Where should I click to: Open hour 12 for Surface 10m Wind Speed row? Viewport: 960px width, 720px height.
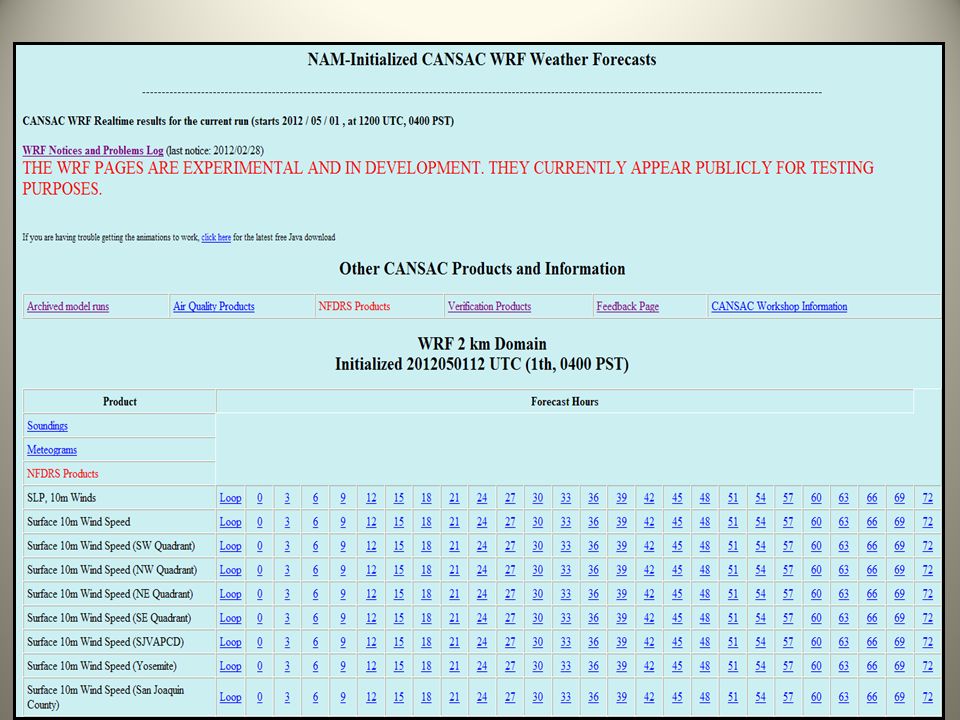click(371, 522)
